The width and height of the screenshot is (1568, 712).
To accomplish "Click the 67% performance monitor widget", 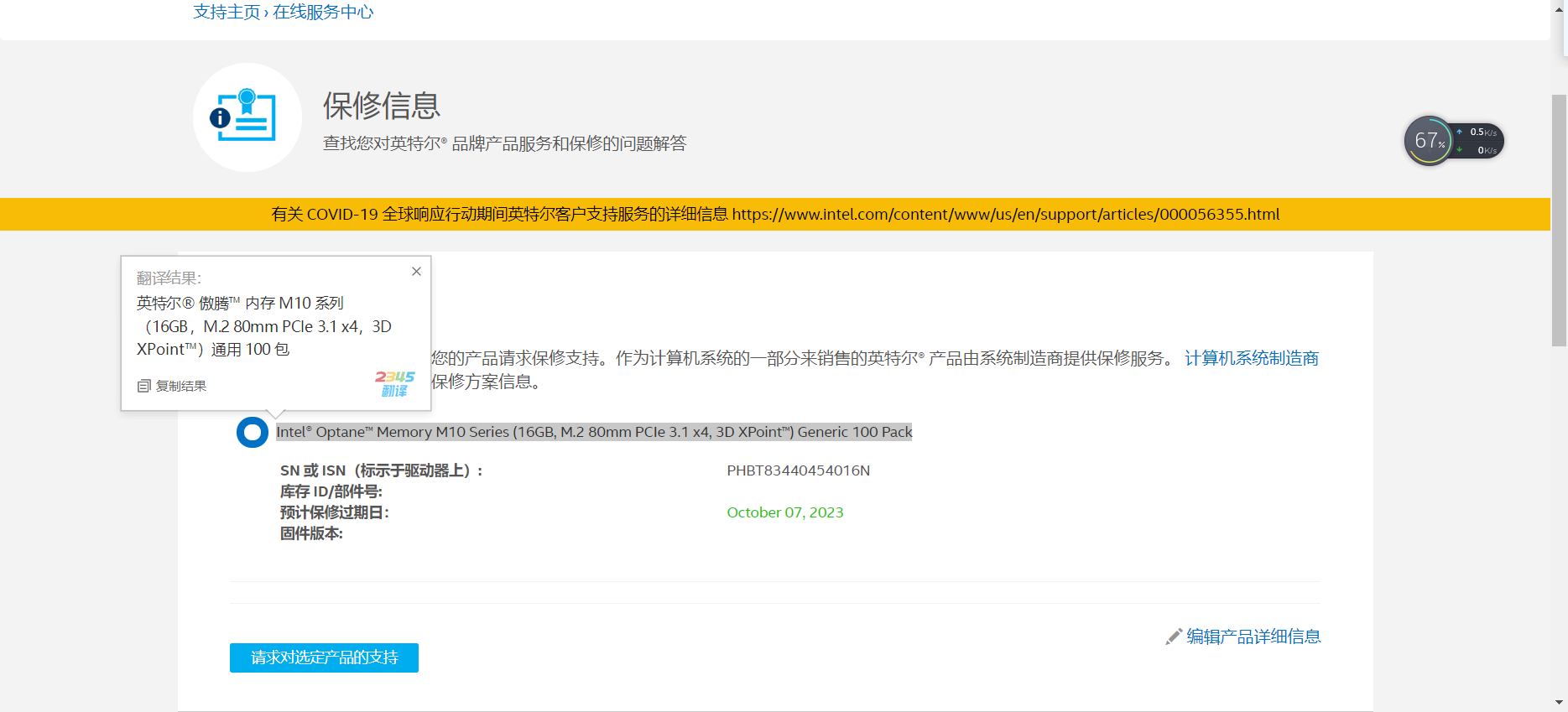I will tap(1428, 141).
